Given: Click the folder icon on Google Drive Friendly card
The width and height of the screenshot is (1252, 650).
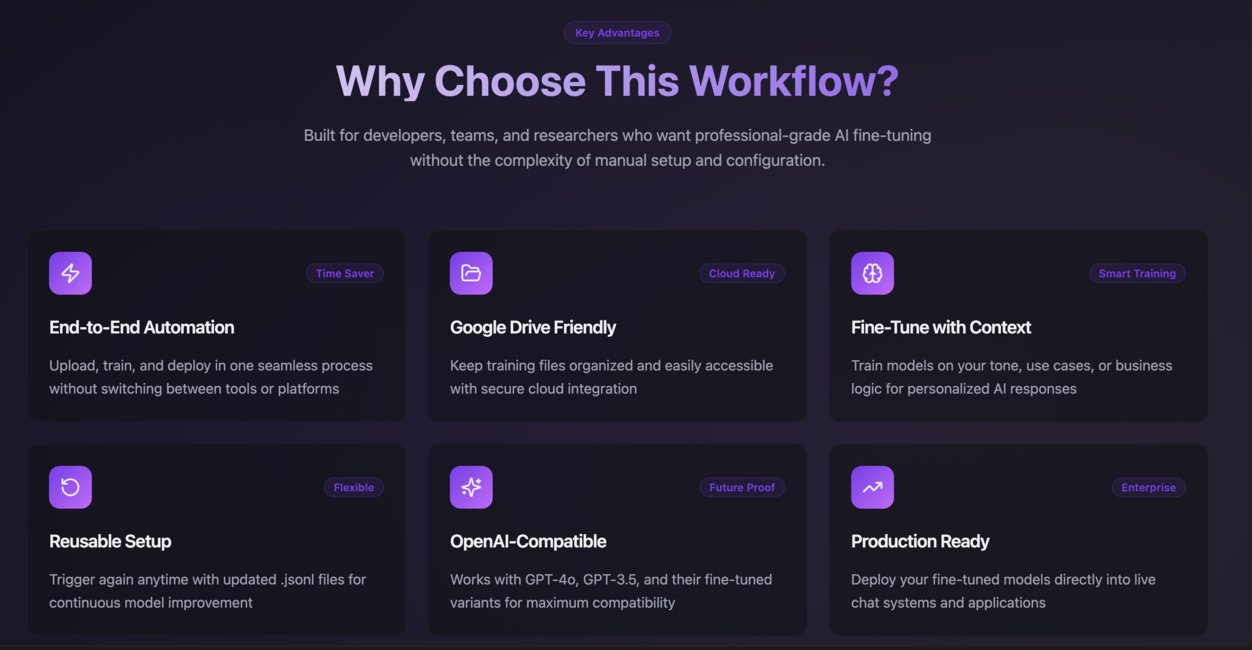Looking at the screenshot, I should [x=471, y=273].
